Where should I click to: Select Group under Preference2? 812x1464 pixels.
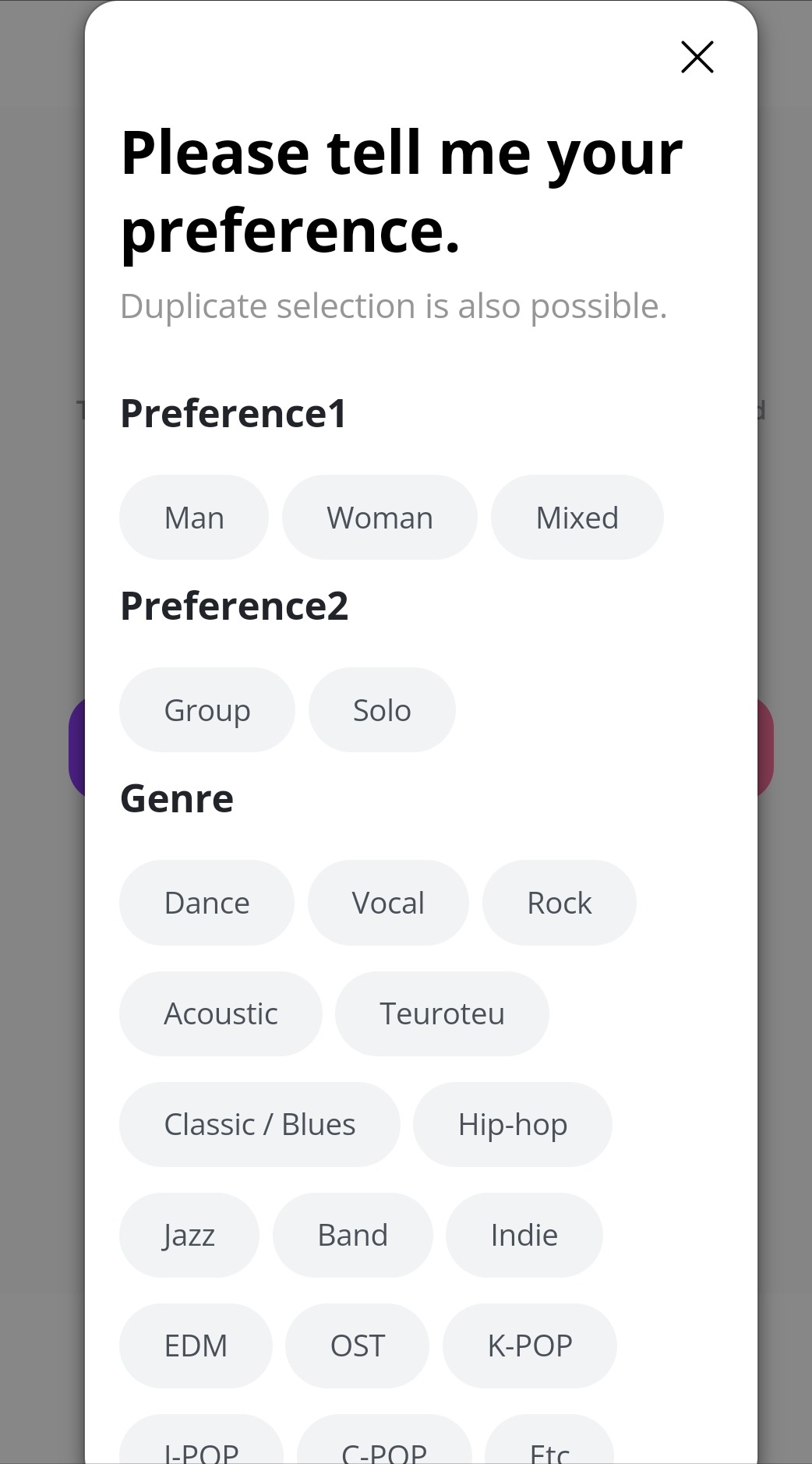point(207,710)
